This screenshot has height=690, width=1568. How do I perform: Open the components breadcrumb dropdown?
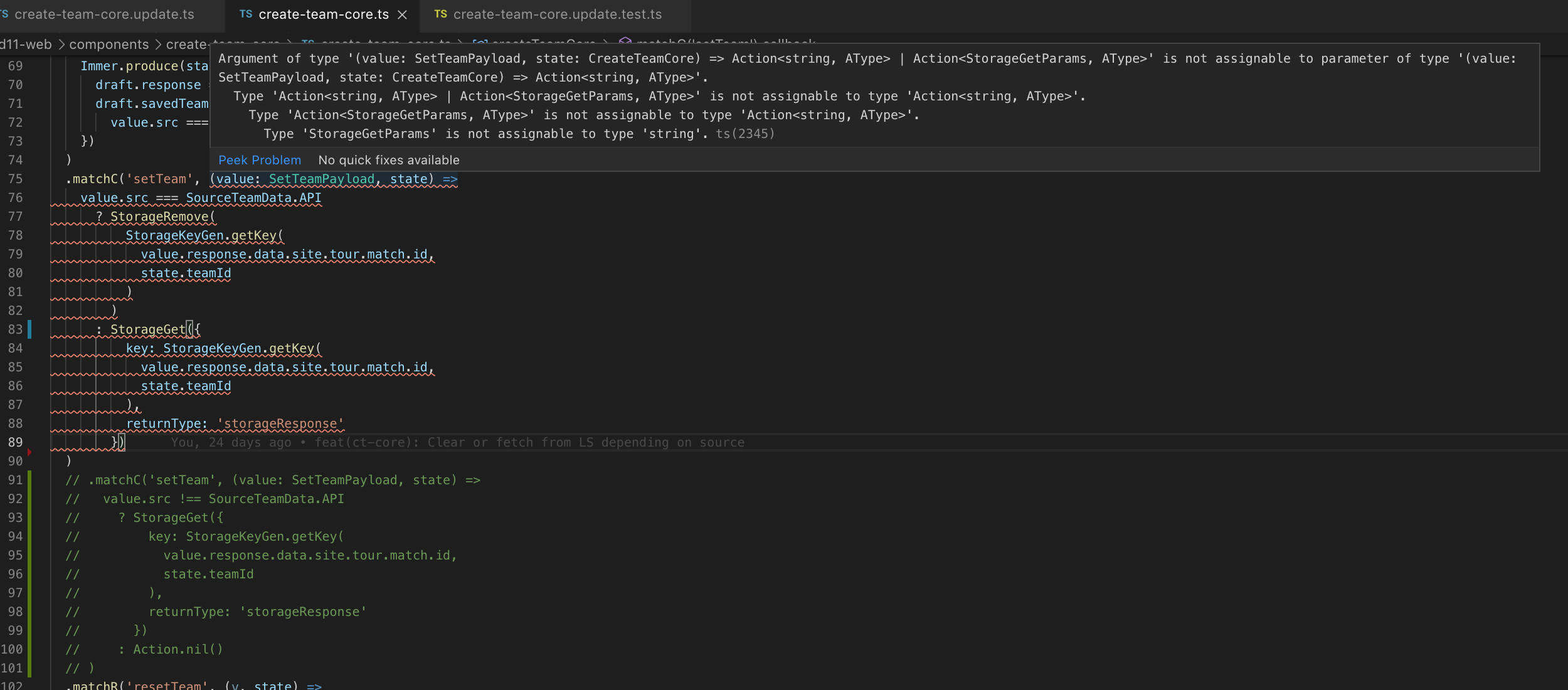[110, 44]
